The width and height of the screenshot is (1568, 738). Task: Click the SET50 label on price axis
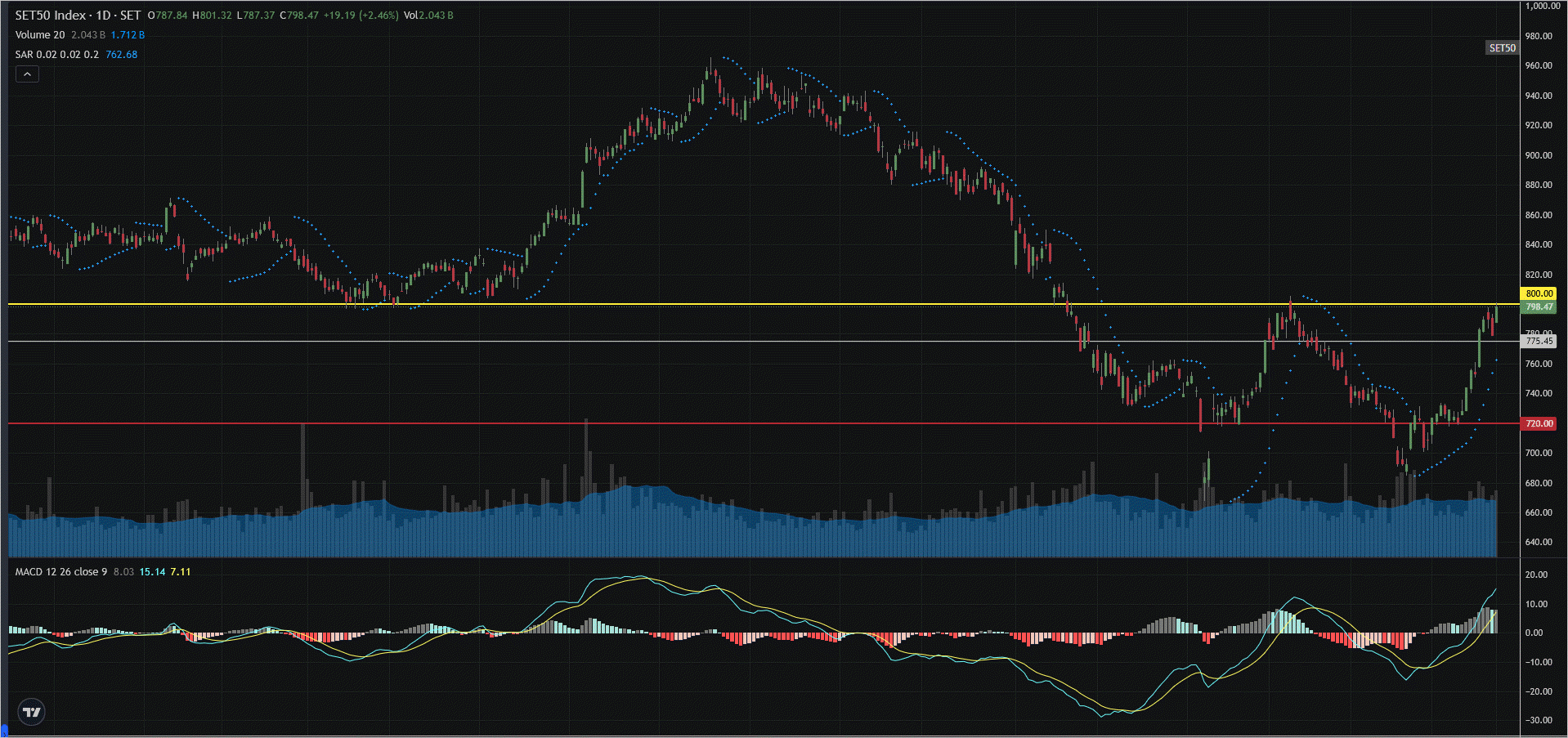(x=1502, y=48)
